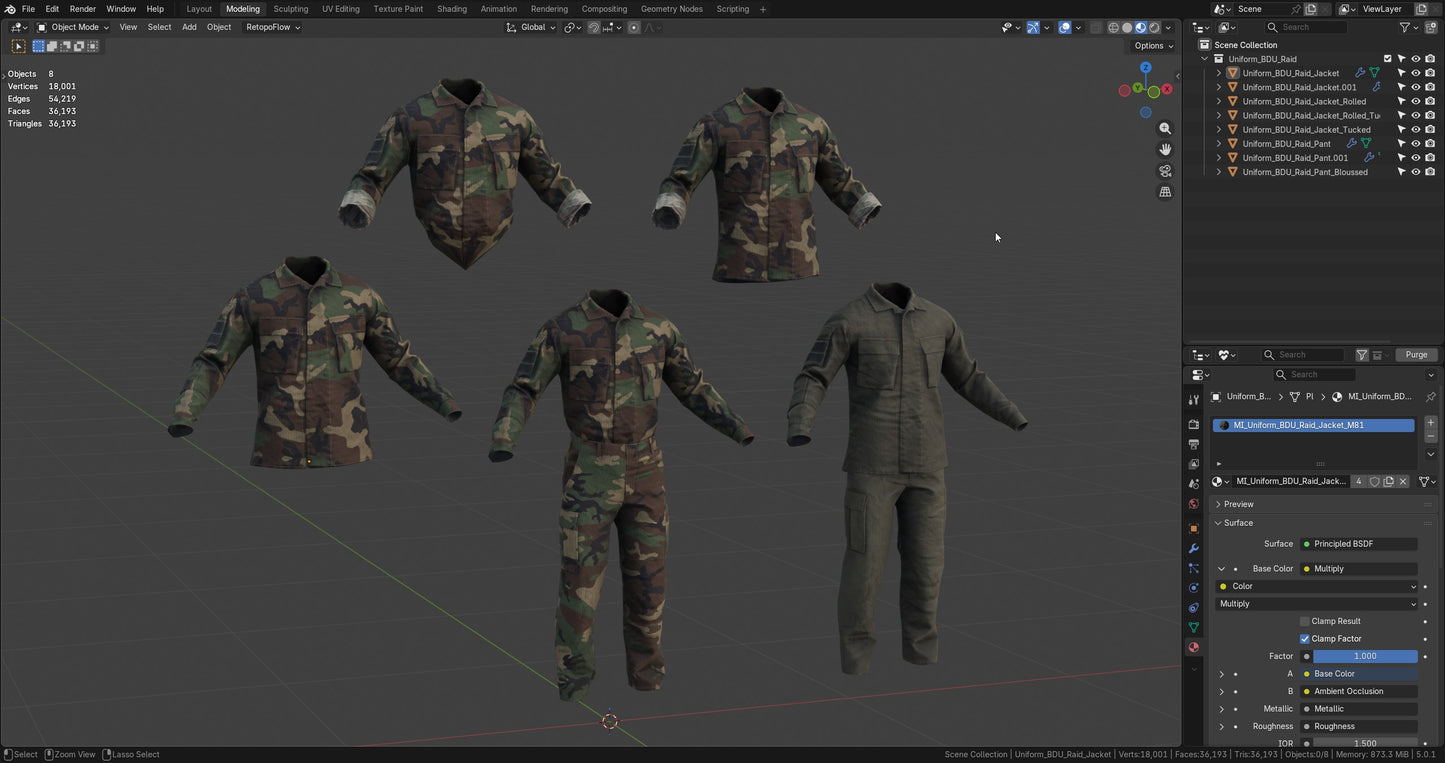Image resolution: width=1445 pixels, height=763 pixels.
Task: Select material preview shading sphere
Action: tap(1140, 27)
